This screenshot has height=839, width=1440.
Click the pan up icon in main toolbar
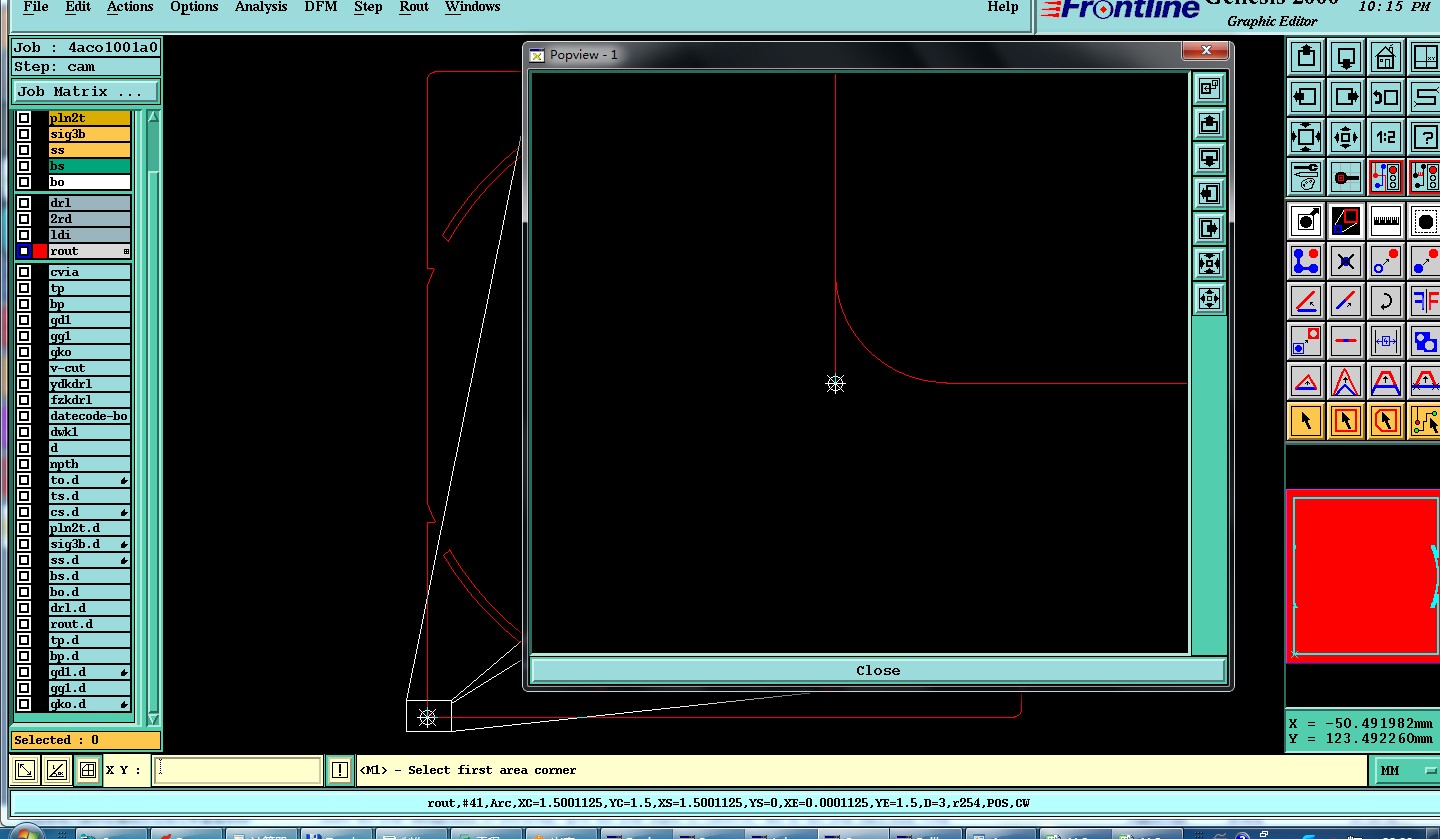coord(1306,57)
